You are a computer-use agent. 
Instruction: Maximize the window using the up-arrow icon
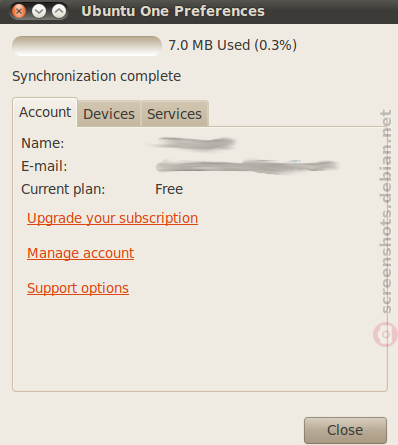pyautogui.click(x=59, y=11)
